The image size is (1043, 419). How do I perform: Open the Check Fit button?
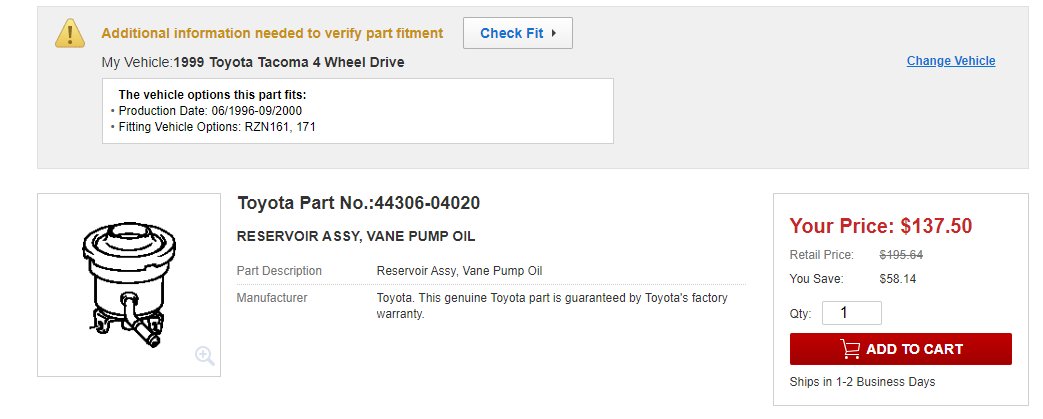(518, 33)
